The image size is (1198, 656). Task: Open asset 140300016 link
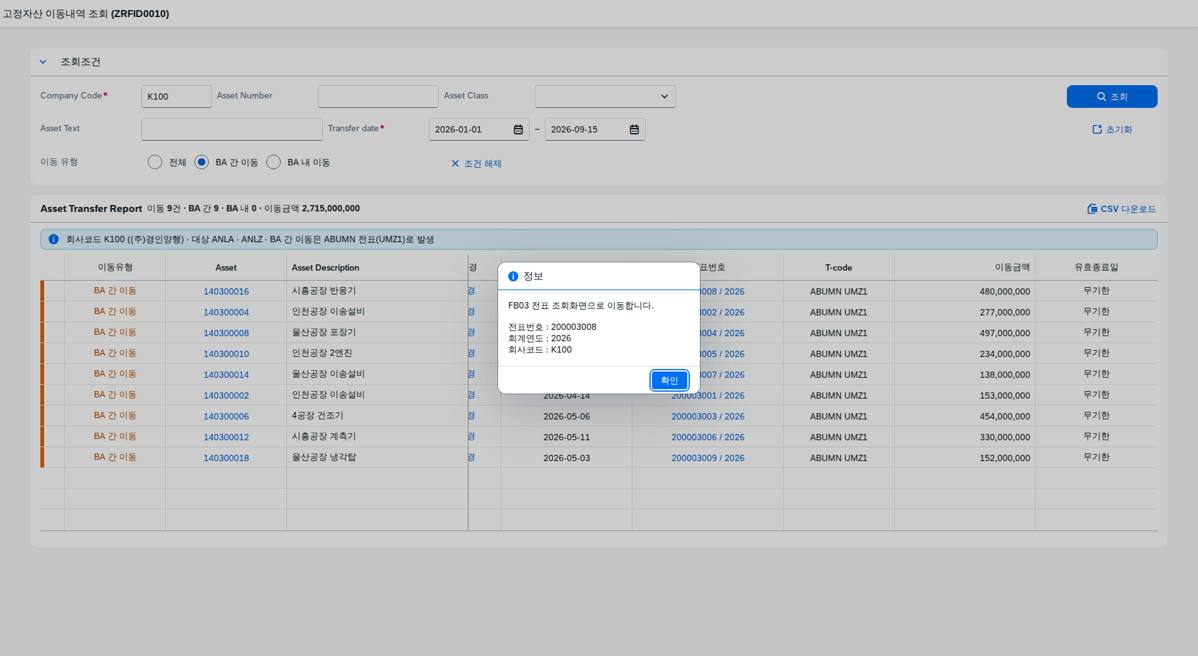(226, 292)
